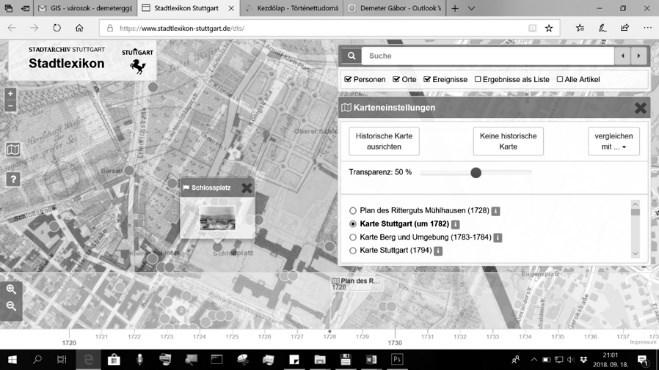Open the tab list chevron

tap(471, 8)
